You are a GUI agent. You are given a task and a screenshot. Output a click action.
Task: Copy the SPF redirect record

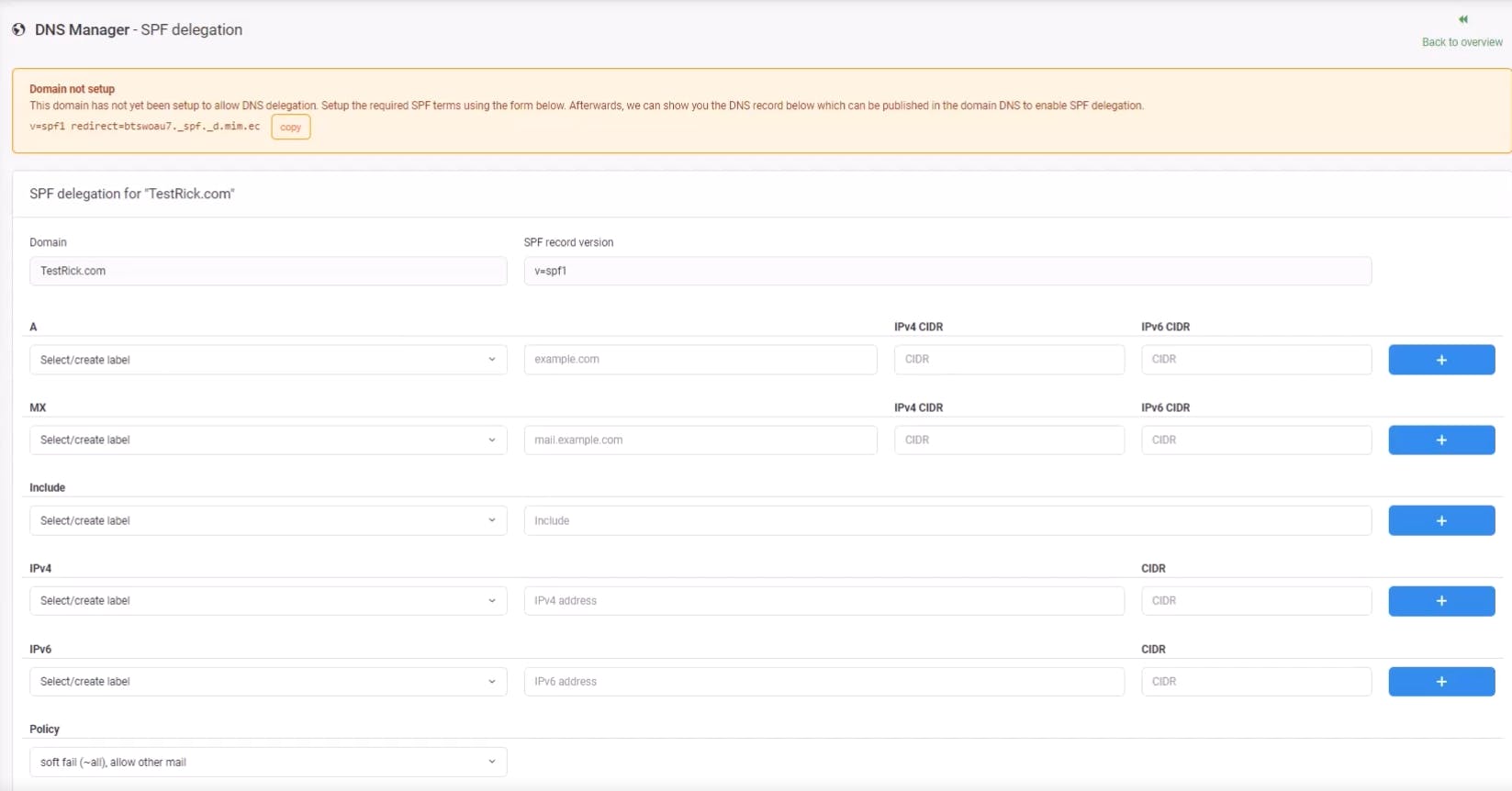pos(291,128)
